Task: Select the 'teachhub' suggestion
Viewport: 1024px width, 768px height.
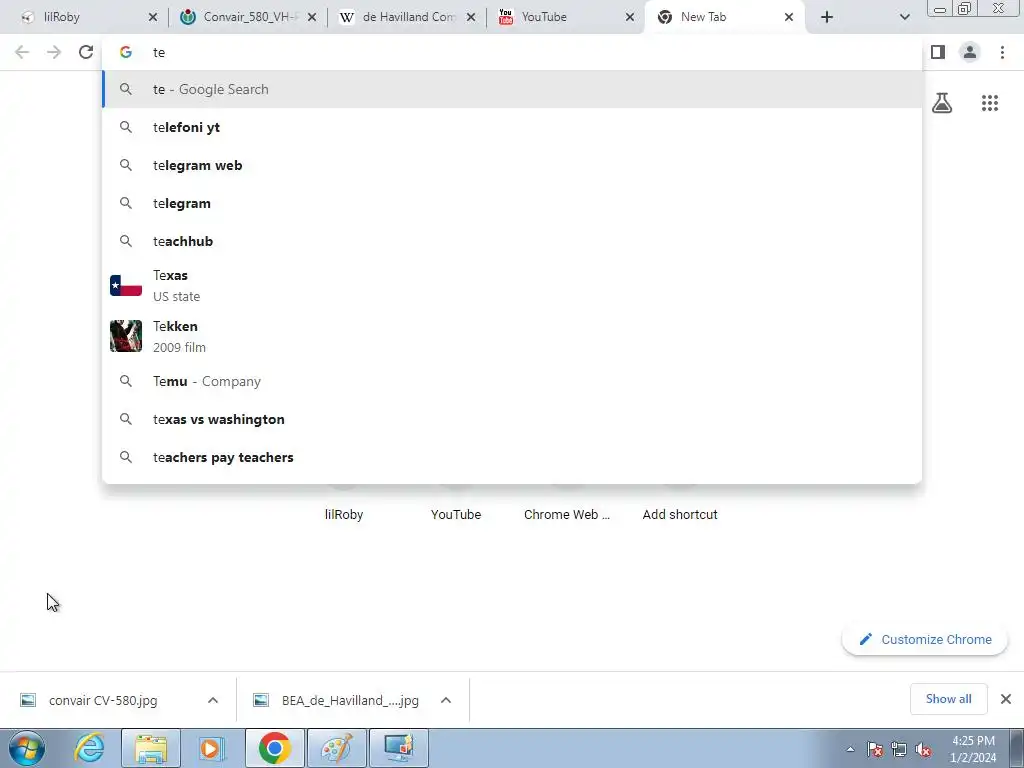Action: pos(512,241)
